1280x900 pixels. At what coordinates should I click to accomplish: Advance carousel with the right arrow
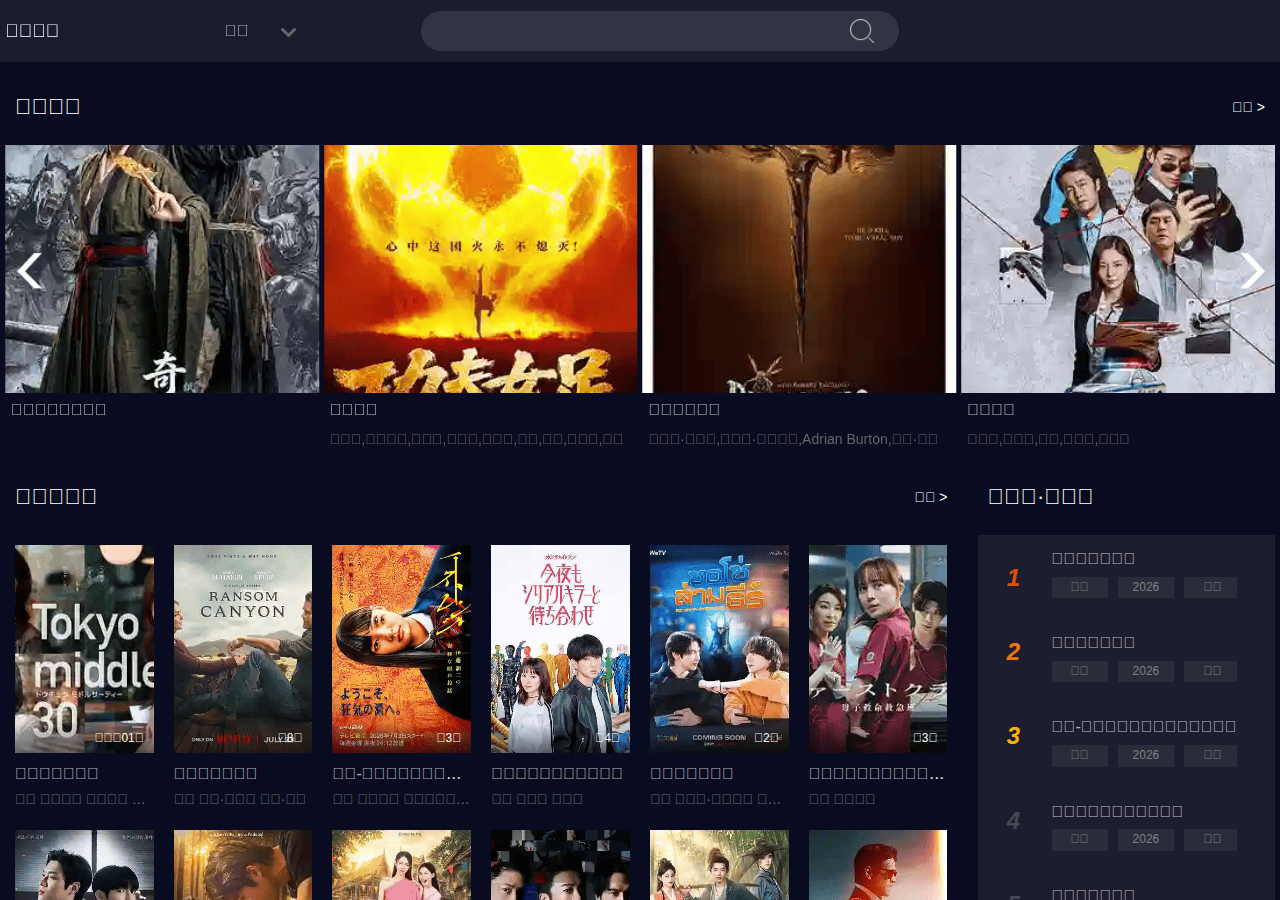(x=1252, y=270)
